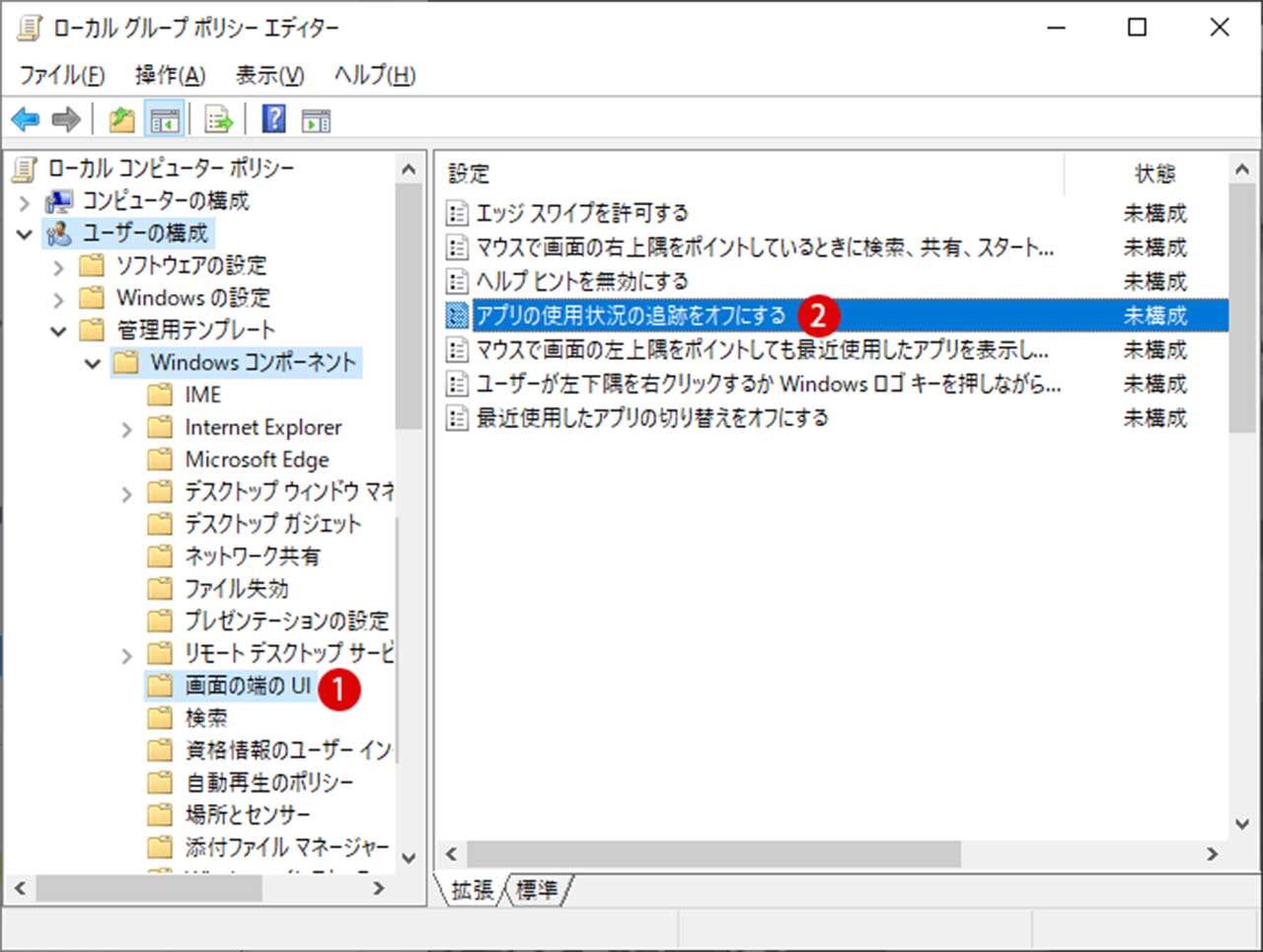Expand コンピューターの構成 node
Image resolution: width=1263 pixels, height=952 pixels.
tap(25, 202)
